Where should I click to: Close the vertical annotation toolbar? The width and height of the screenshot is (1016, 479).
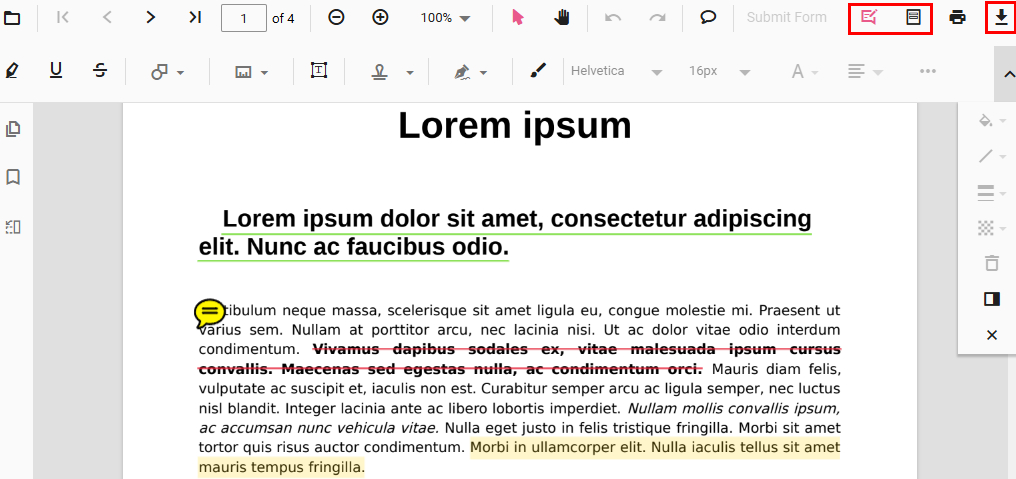[991, 335]
